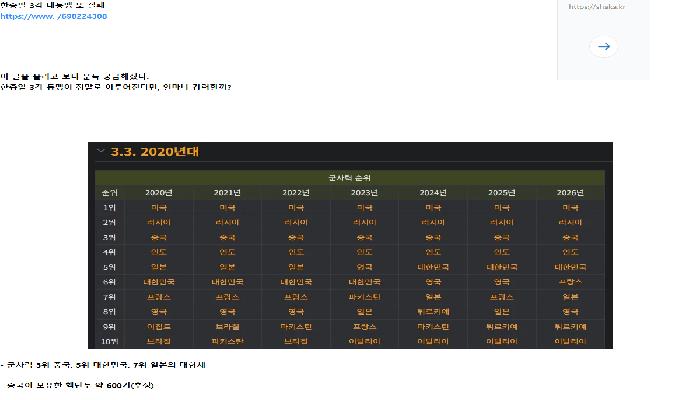This screenshot has height=400, width=700.
Task: Open the blue https://www link at top
Action: point(54,17)
